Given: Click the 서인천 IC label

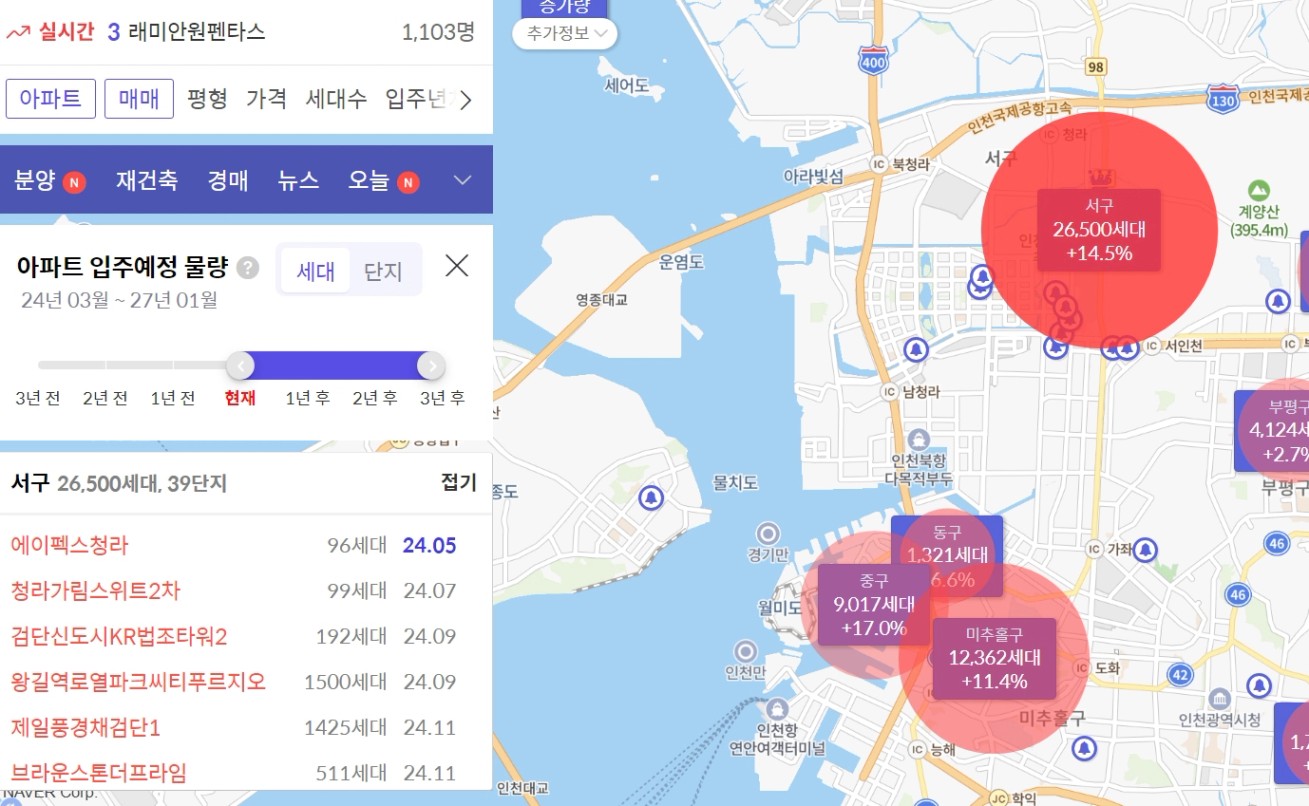Looking at the screenshot, I should (x=1175, y=346).
